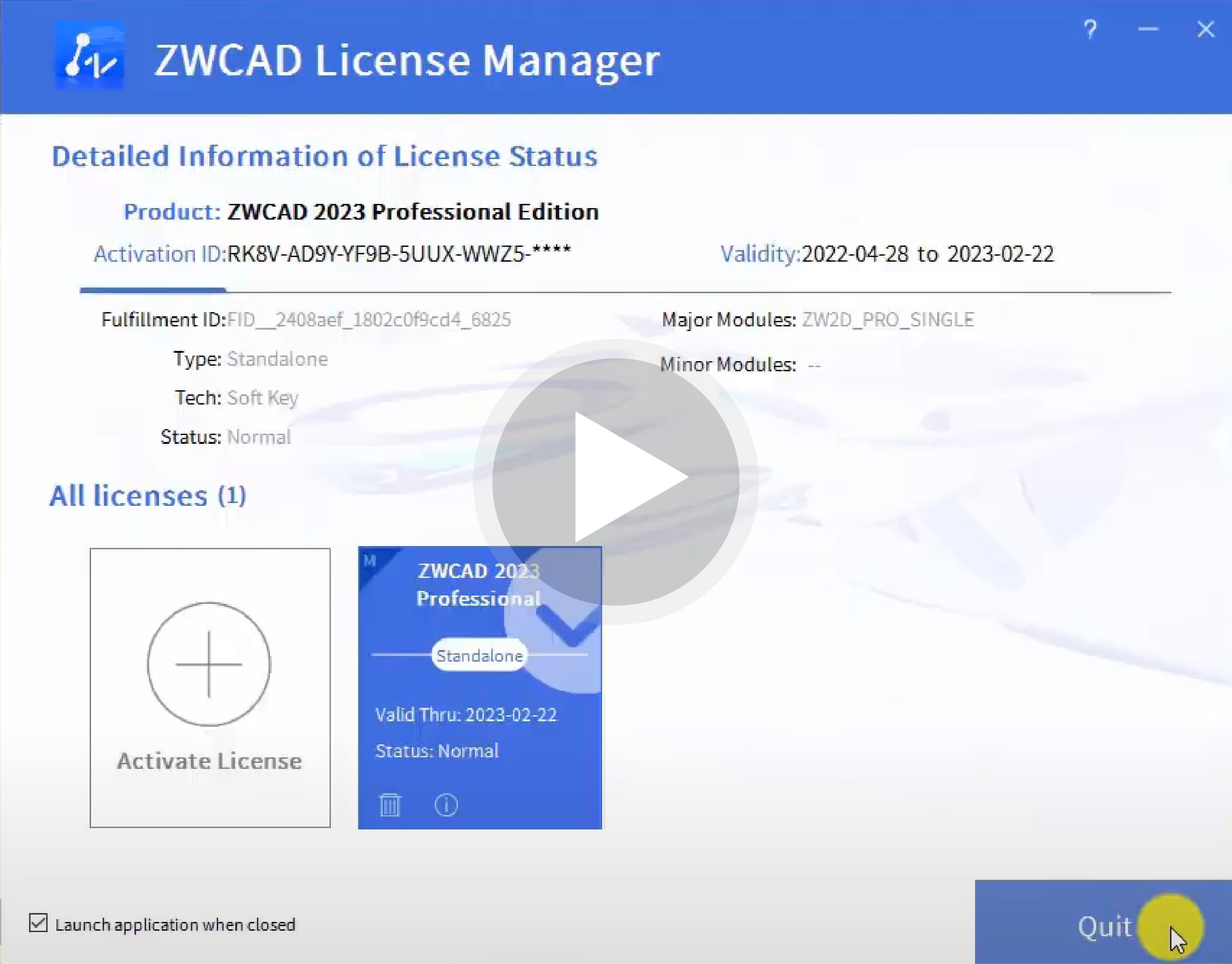
Task: Click the Detailed Information of License Status heading
Action: point(324,156)
